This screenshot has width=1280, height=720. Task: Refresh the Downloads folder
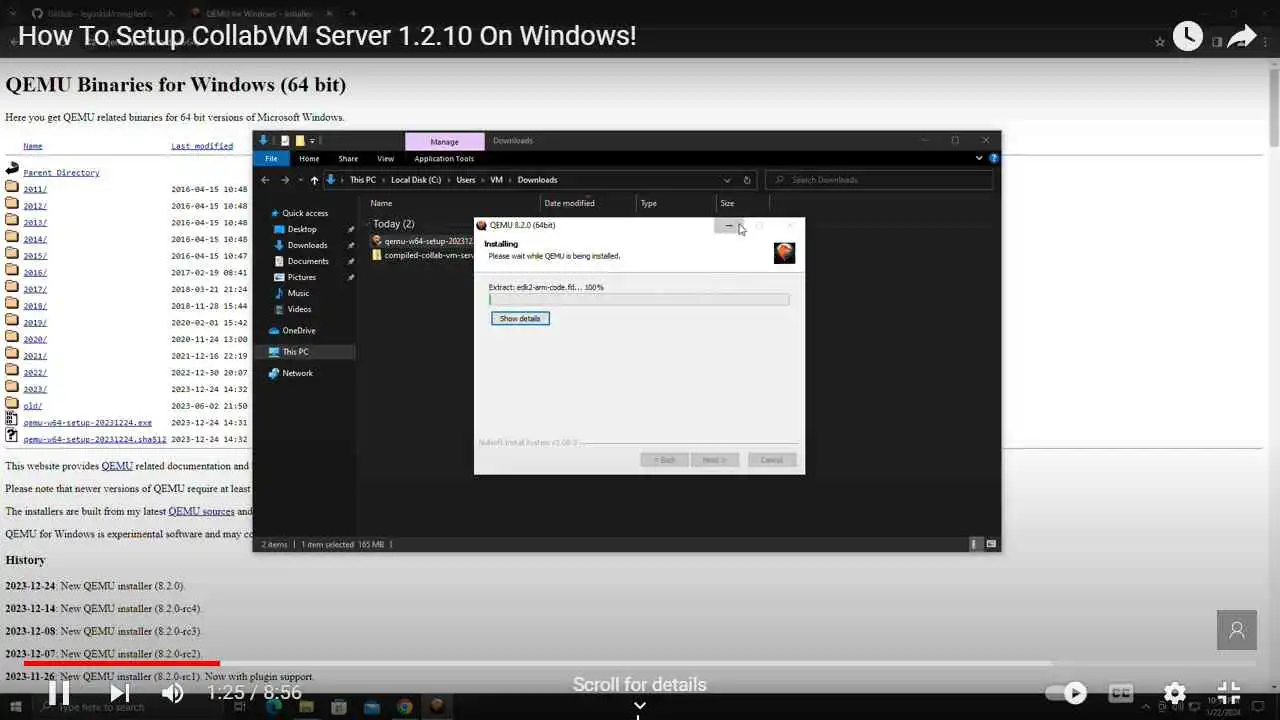(x=747, y=180)
